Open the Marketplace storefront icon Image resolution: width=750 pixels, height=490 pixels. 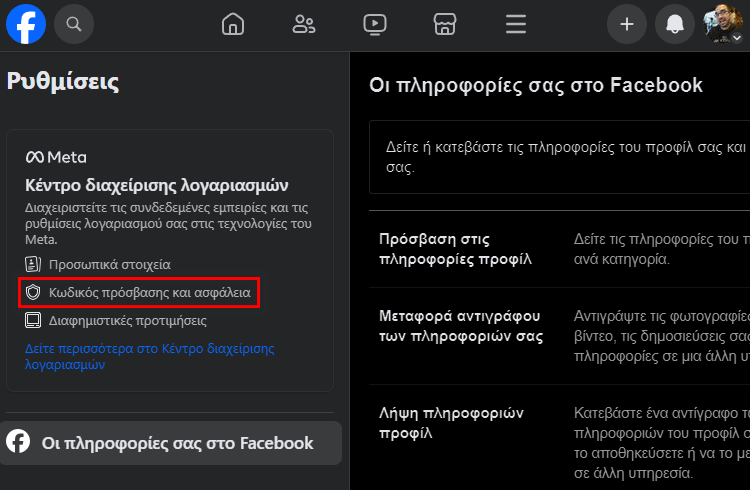[x=445, y=24]
